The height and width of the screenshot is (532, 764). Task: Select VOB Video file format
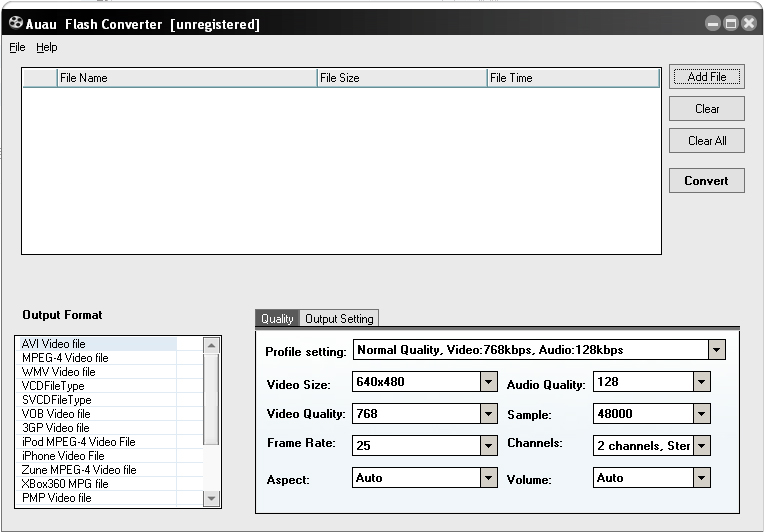coord(96,414)
